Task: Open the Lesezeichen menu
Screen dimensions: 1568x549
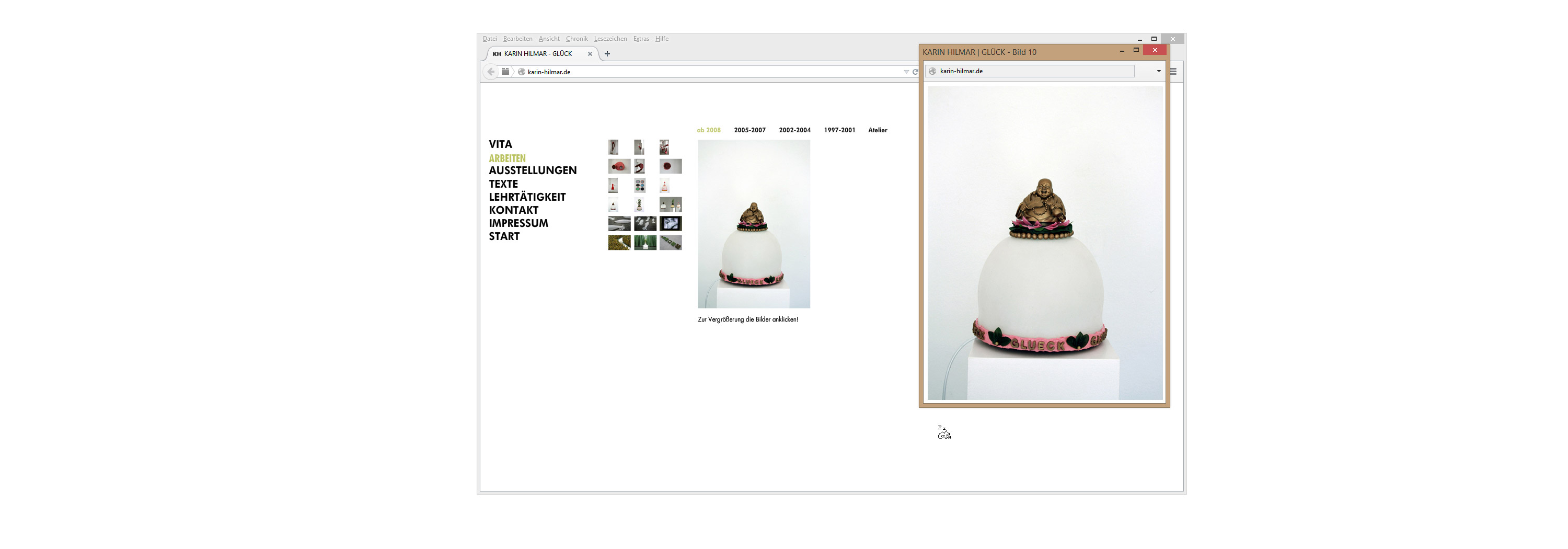Action: pos(610,39)
